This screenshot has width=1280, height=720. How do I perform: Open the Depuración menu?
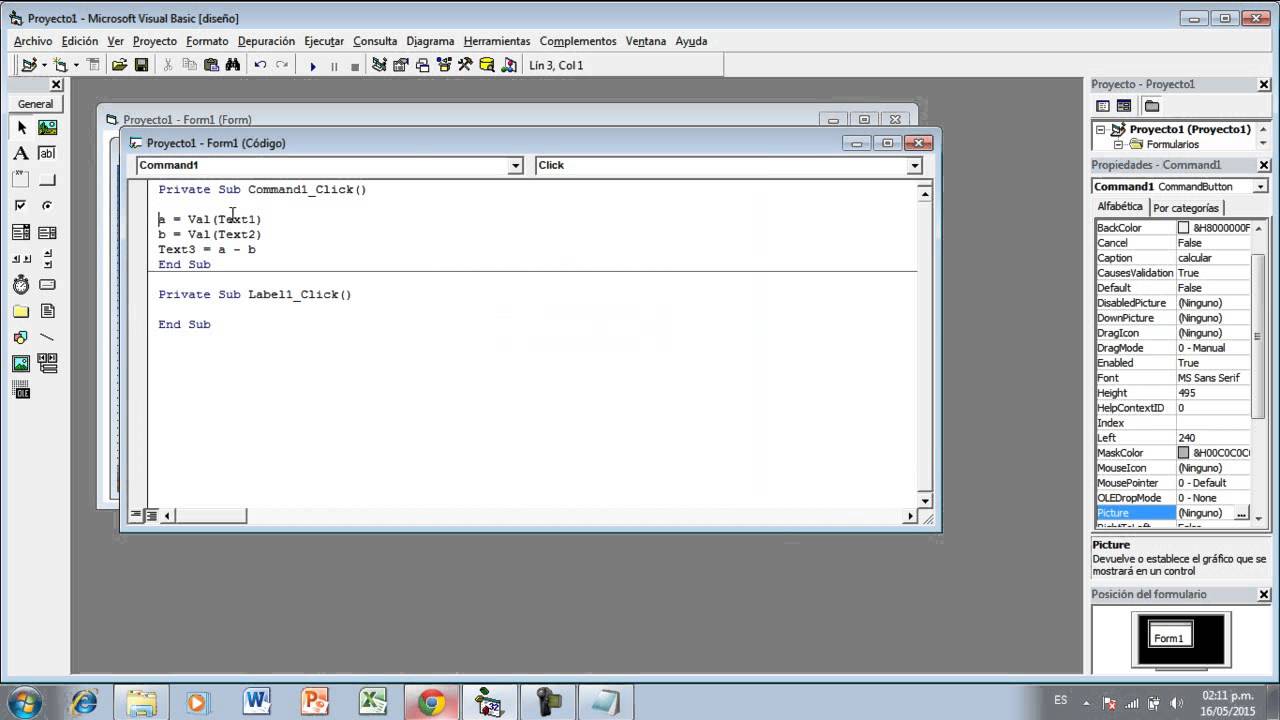[266, 41]
